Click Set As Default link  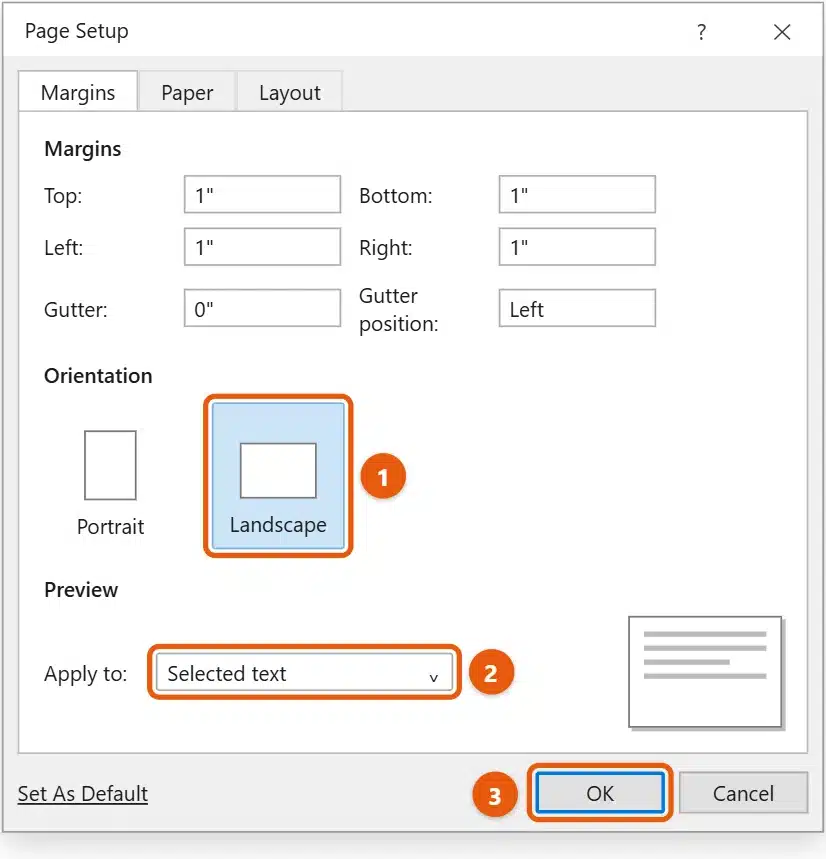click(x=83, y=793)
